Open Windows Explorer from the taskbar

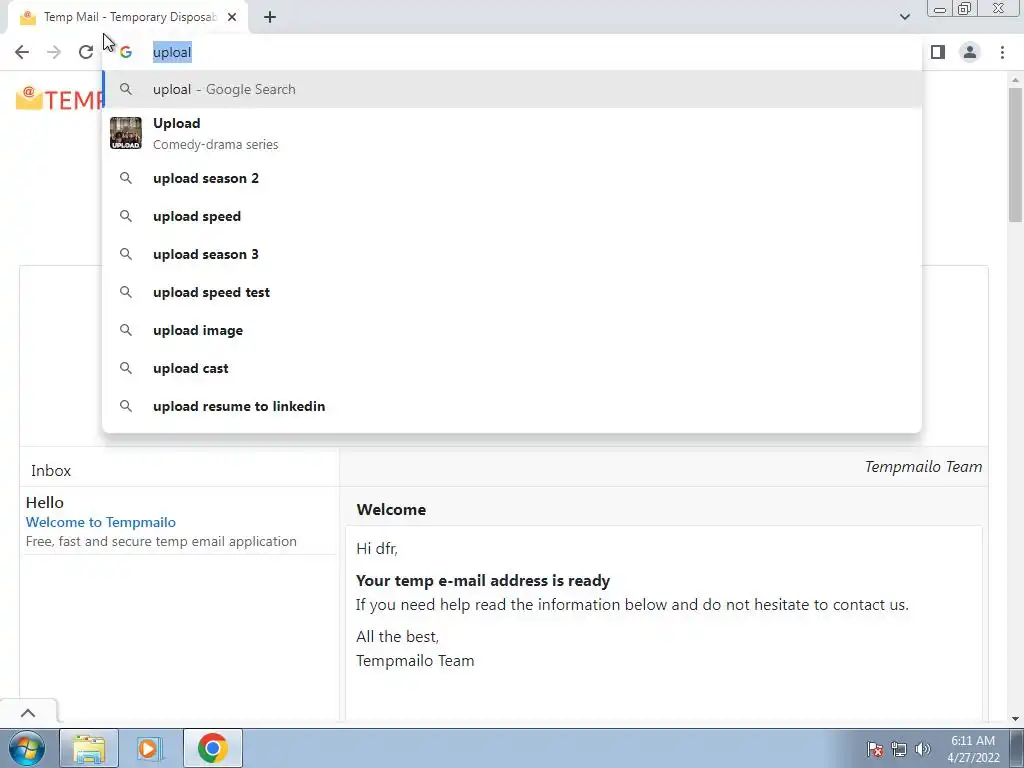click(x=89, y=748)
